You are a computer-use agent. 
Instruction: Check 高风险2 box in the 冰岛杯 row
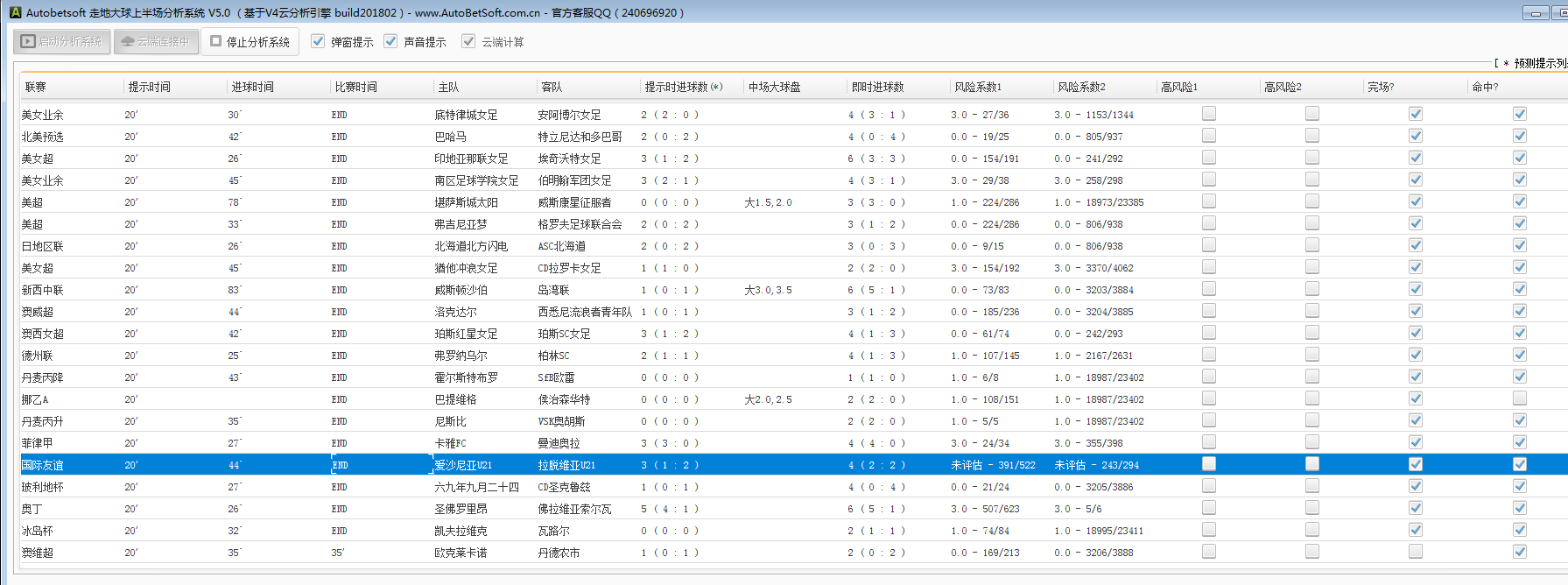point(1312,530)
